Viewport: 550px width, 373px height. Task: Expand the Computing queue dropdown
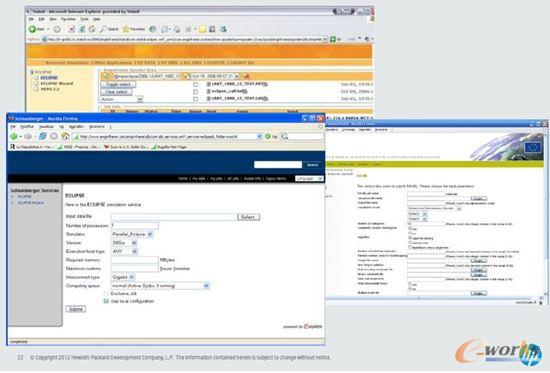tap(160, 286)
